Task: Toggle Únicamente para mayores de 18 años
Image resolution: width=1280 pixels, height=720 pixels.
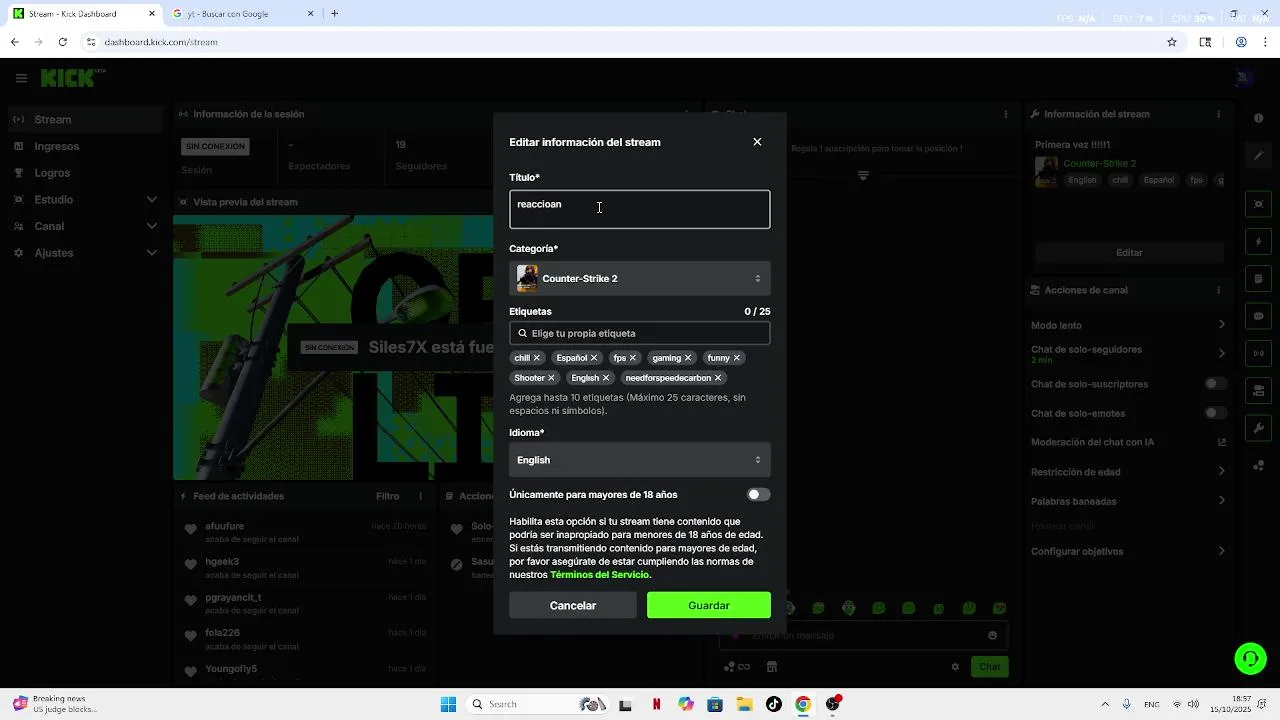Action: pyautogui.click(x=759, y=494)
